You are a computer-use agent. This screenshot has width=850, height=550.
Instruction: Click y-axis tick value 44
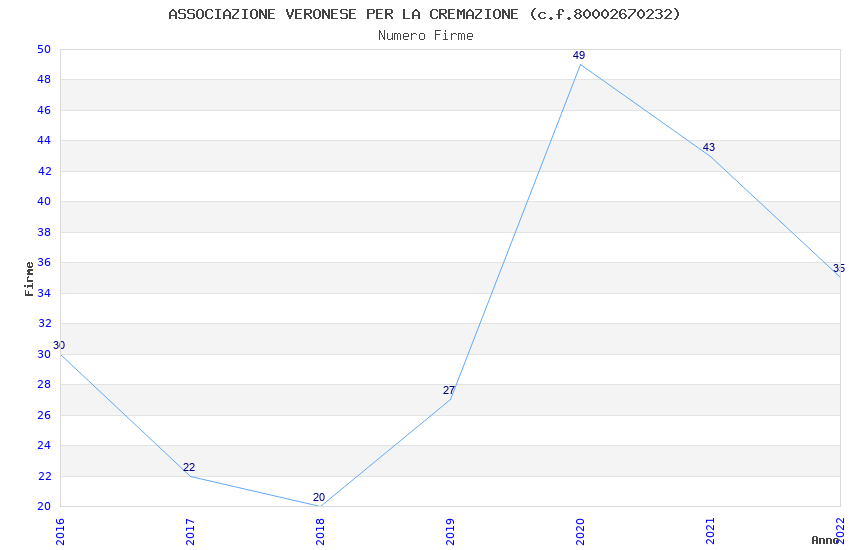(44, 140)
